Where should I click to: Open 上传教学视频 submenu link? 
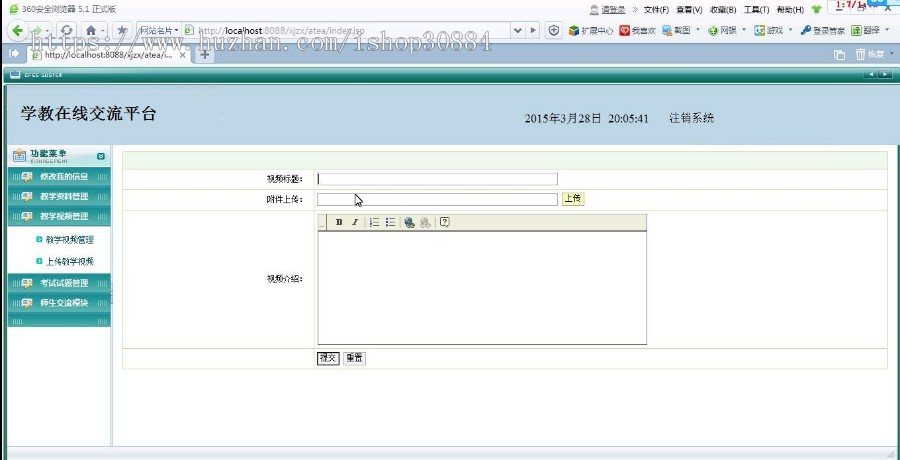click(69, 261)
